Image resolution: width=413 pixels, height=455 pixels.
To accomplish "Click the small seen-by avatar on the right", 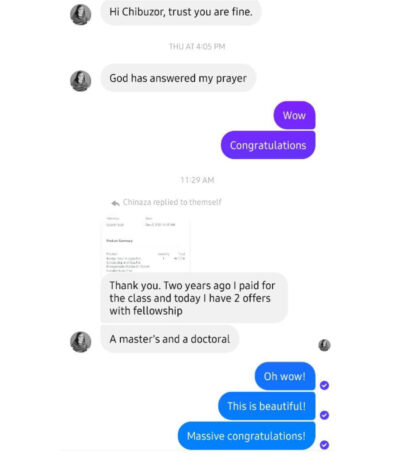I will click(324, 345).
